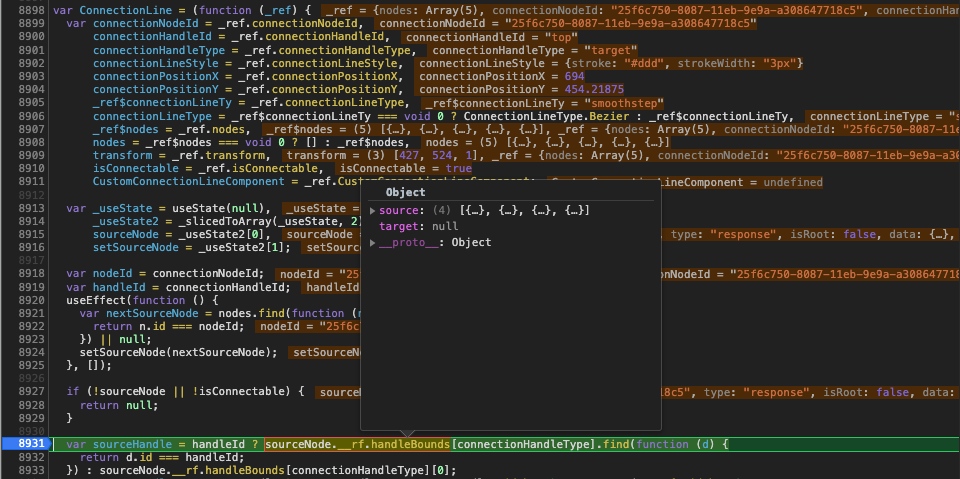Viewport: 960px width, 479px height.
Task: Click line number 8922 in the gutter
Action: pos(31,326)
